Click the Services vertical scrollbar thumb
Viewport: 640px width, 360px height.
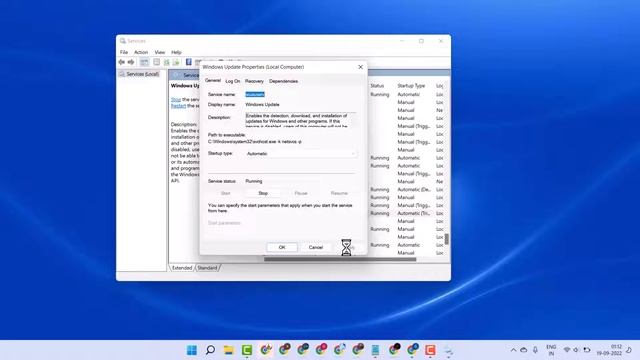pyautogui.click(x=447, y=239)
